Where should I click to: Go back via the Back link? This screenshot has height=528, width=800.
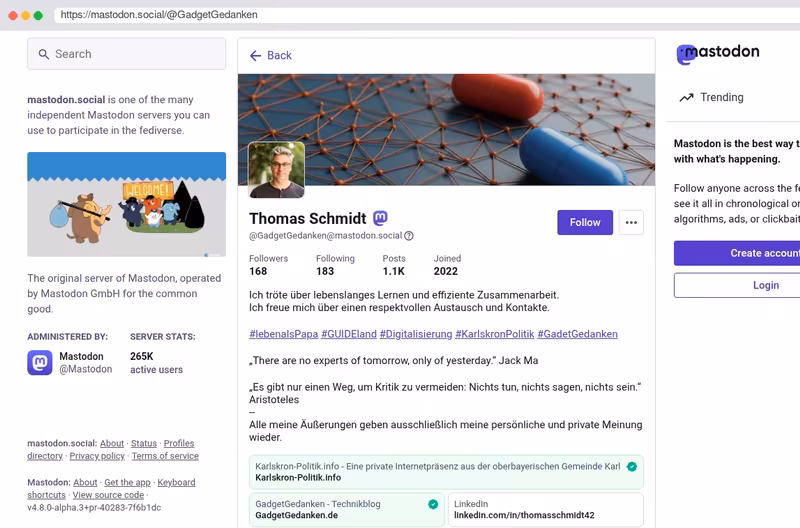(270, 56)
